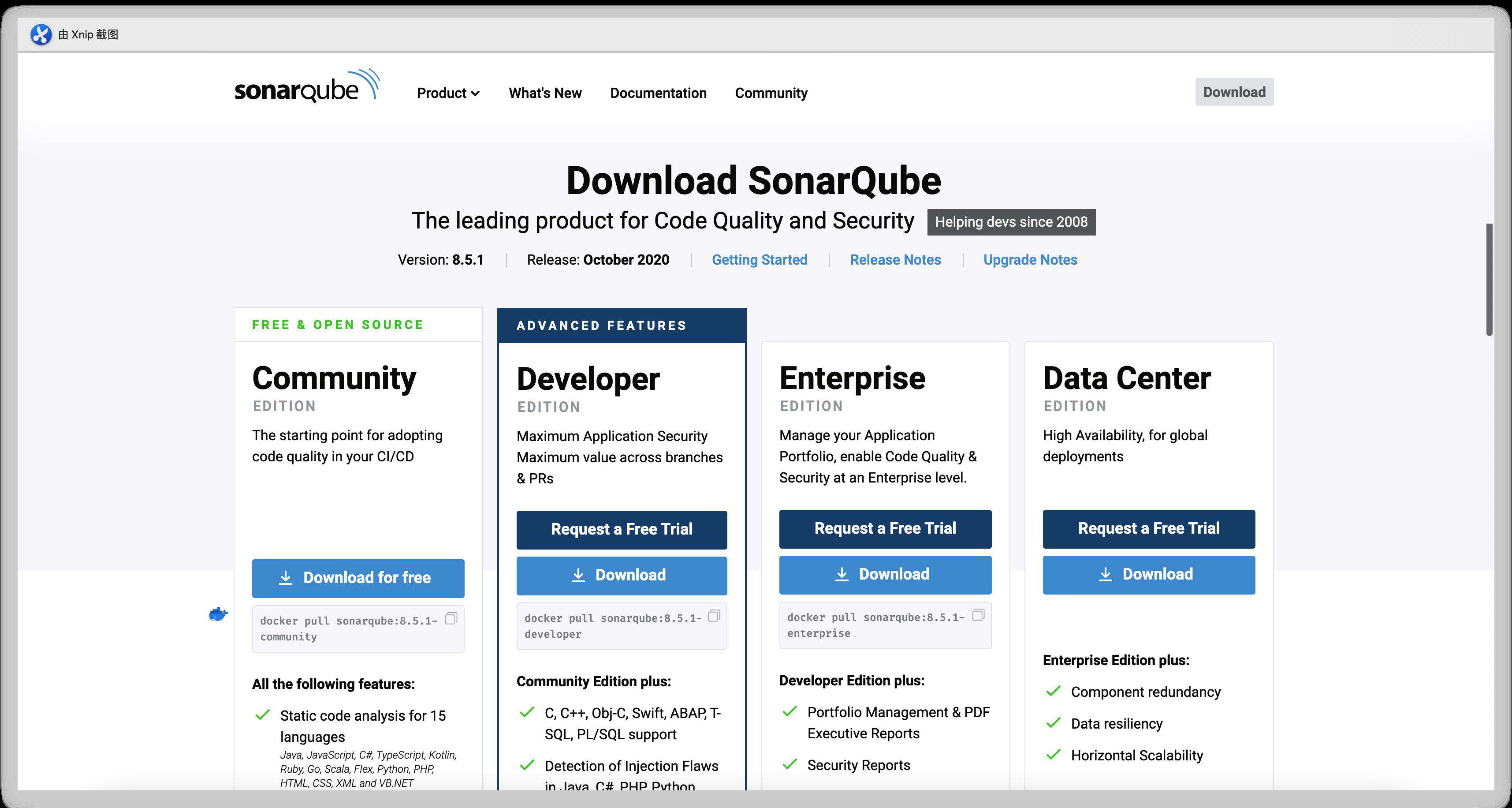Open the Upgrade Notes link
Image resolution: width=1512 pixels, height=808 pixels.
click(x=1030, y=259)
